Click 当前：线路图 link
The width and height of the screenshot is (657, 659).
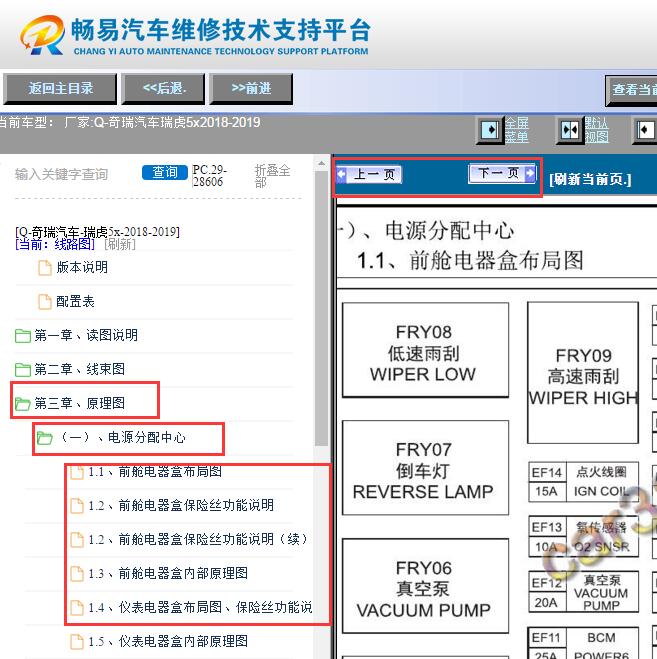point(55,244)
